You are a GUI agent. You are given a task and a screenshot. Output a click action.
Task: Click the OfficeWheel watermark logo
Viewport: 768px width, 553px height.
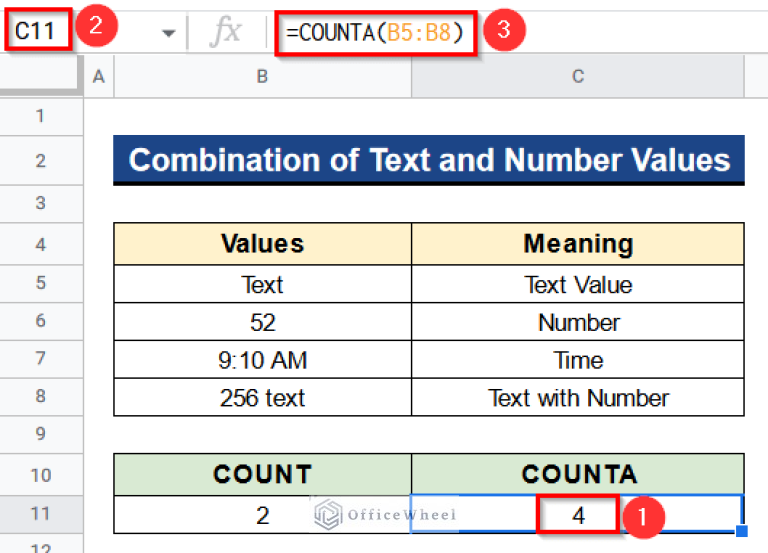(385, 515)
